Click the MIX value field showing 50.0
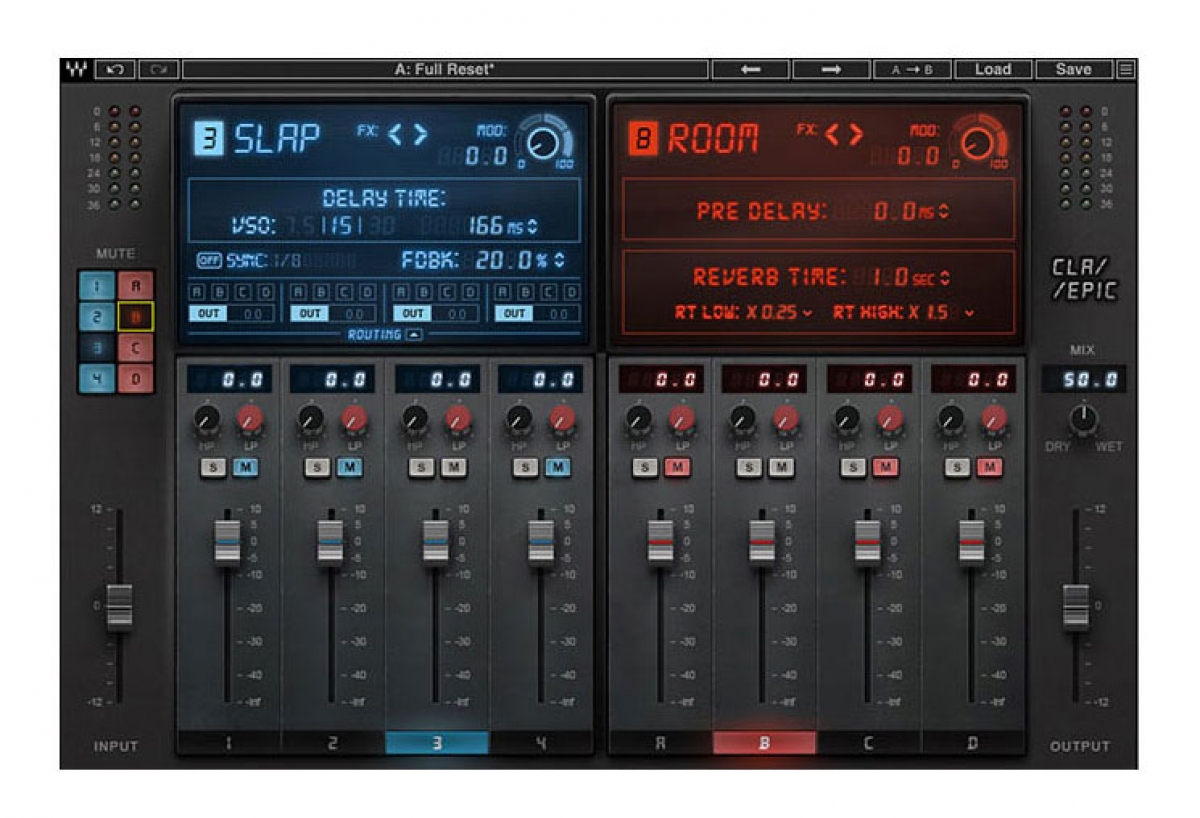This screenshot has width=1200, height=818. (1083, 379)
